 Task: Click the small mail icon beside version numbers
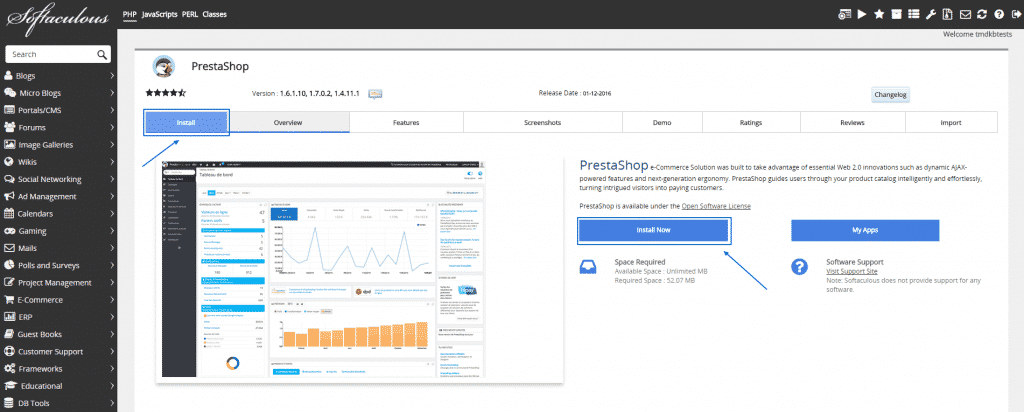pyautogui.click(x=375, y=94)
